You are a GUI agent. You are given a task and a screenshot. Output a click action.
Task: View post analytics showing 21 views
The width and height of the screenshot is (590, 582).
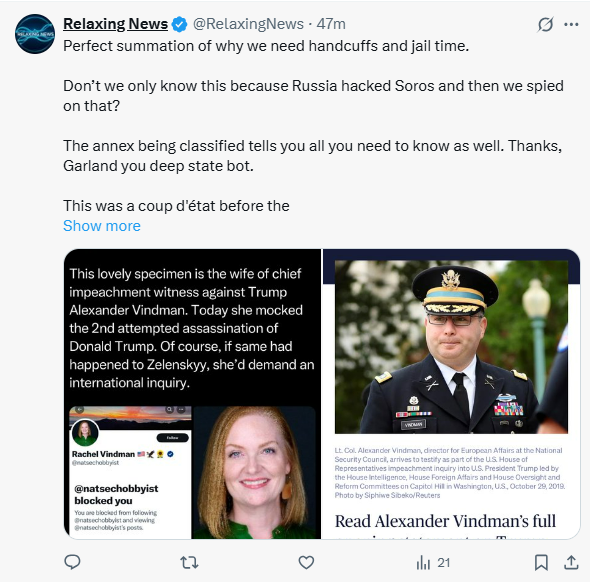pos(433,562)
